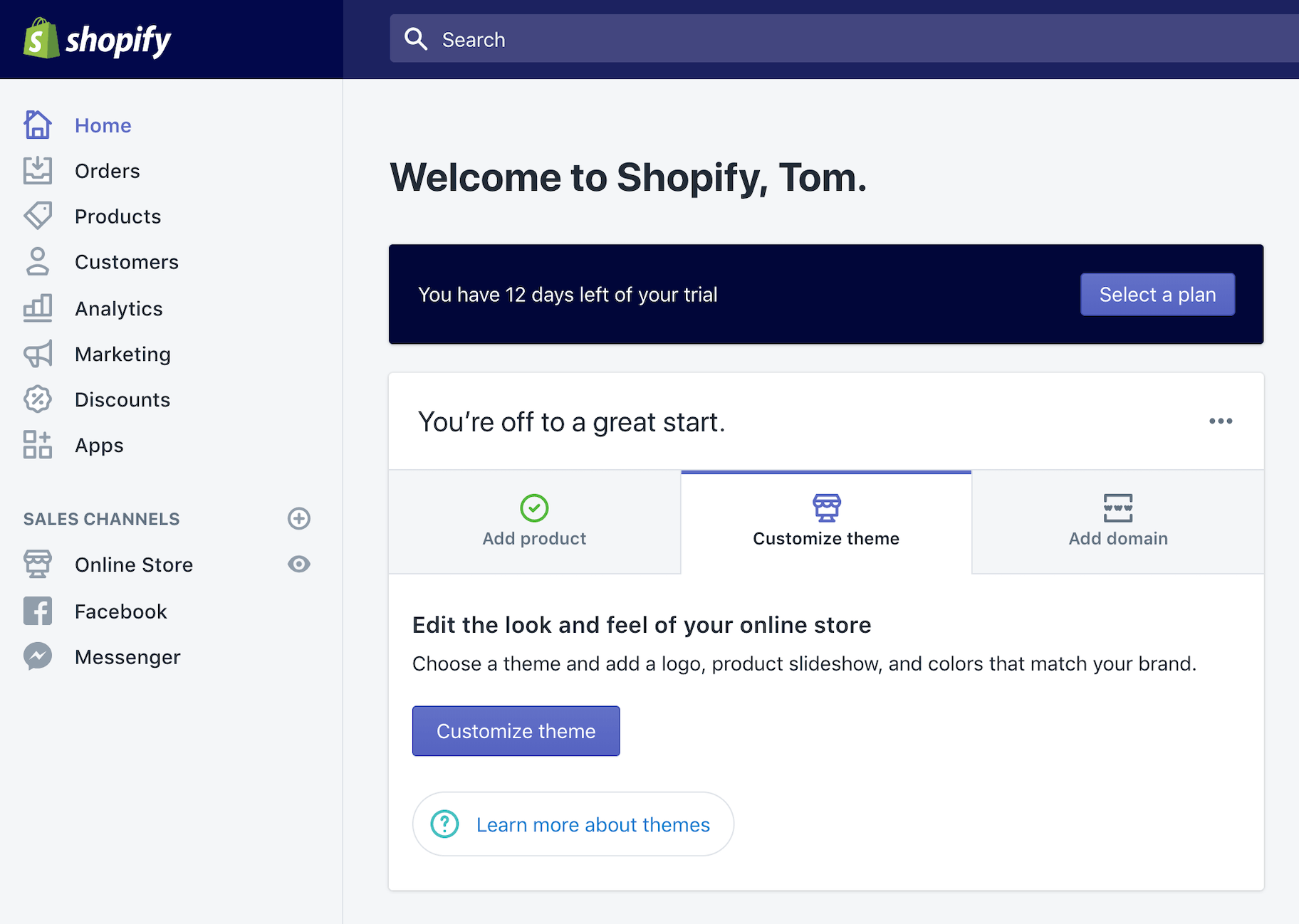Open Analytics using the bar chart icon
This screenshot has width=1299, height=924.
(37, 308)
